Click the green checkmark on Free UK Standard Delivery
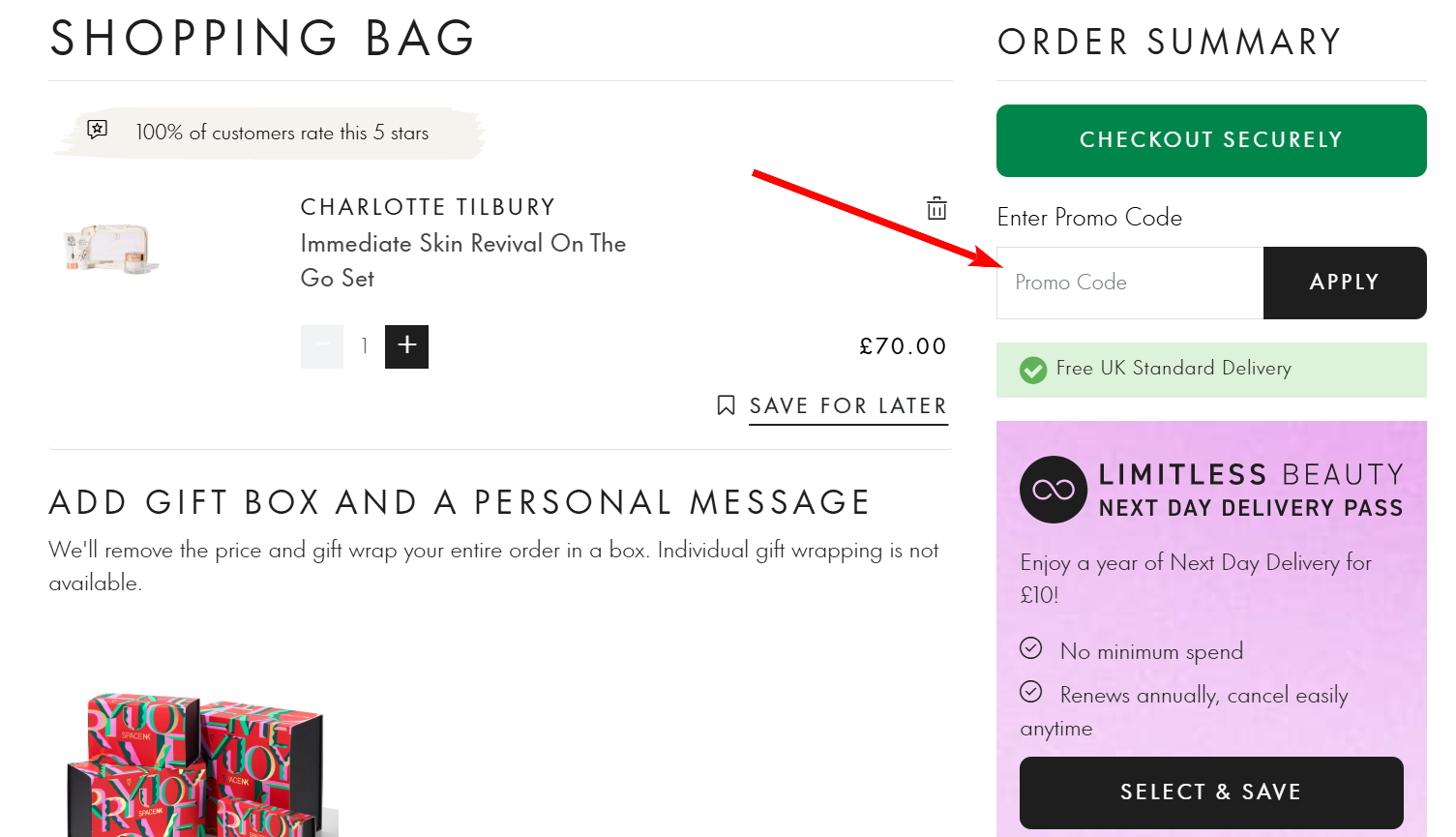This screenshot has height=837, width=1456. pyautogui.click(x=1033, y=369)
